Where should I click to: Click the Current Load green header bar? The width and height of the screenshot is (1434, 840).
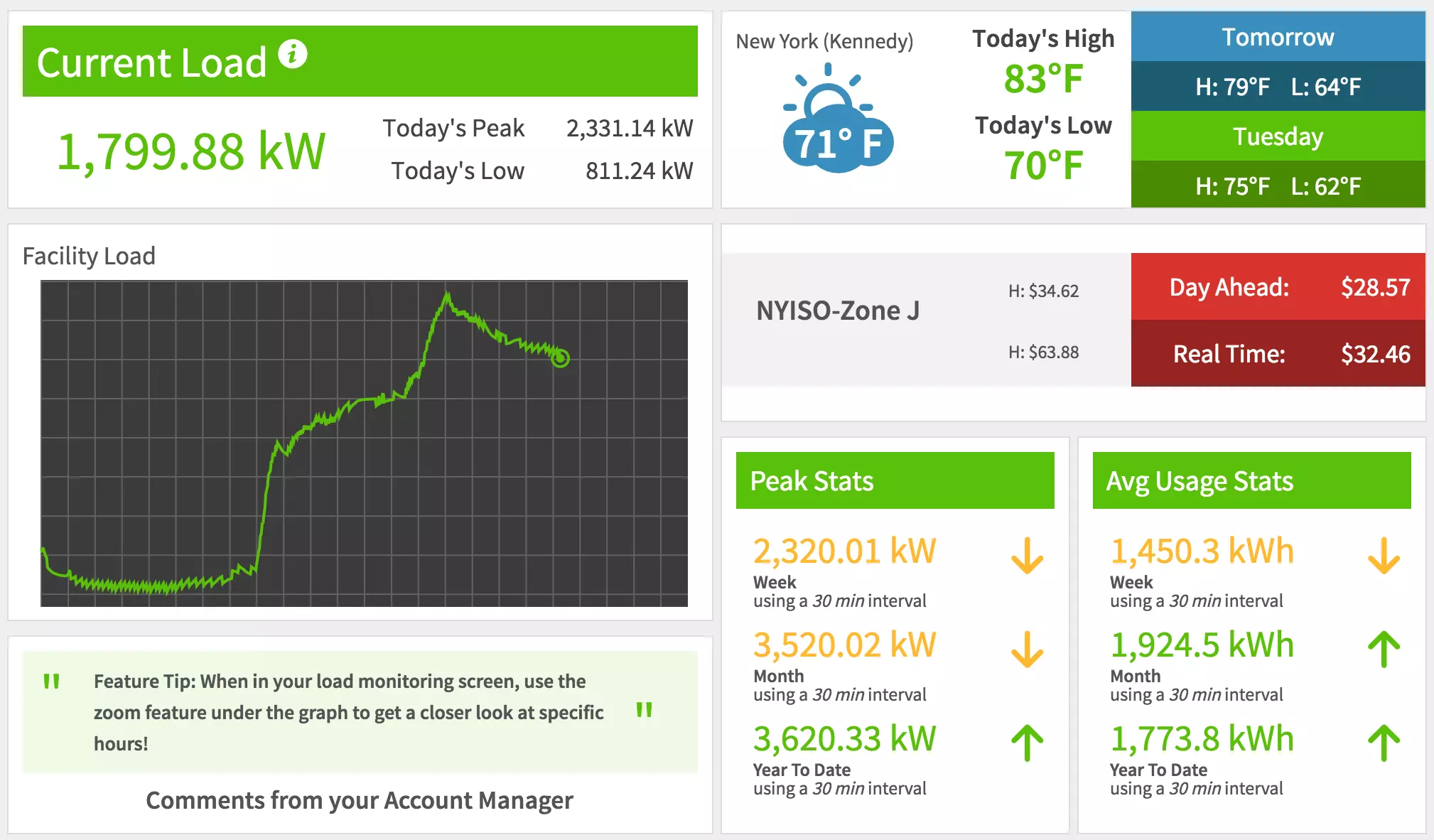tap(360, 61)
